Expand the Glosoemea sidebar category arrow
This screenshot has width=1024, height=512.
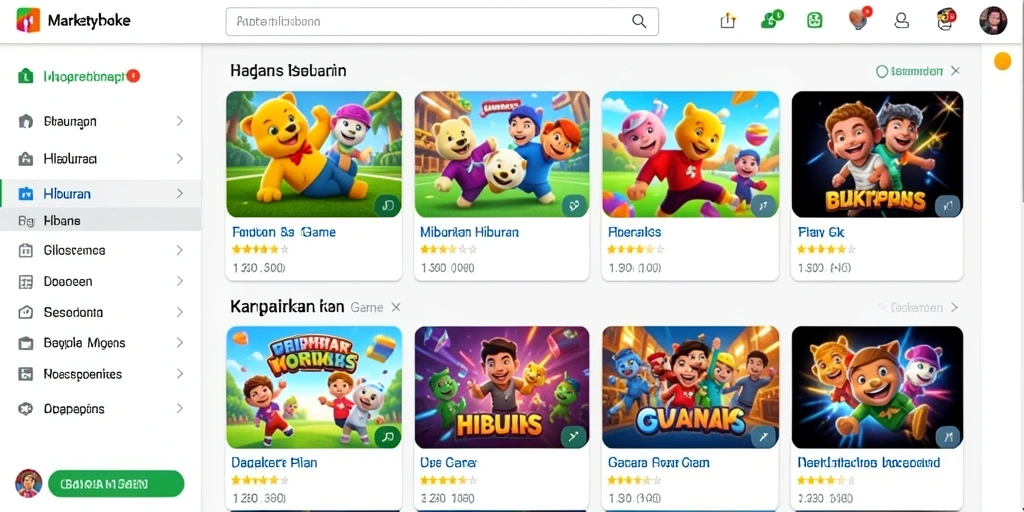click(x=180, y=250)
